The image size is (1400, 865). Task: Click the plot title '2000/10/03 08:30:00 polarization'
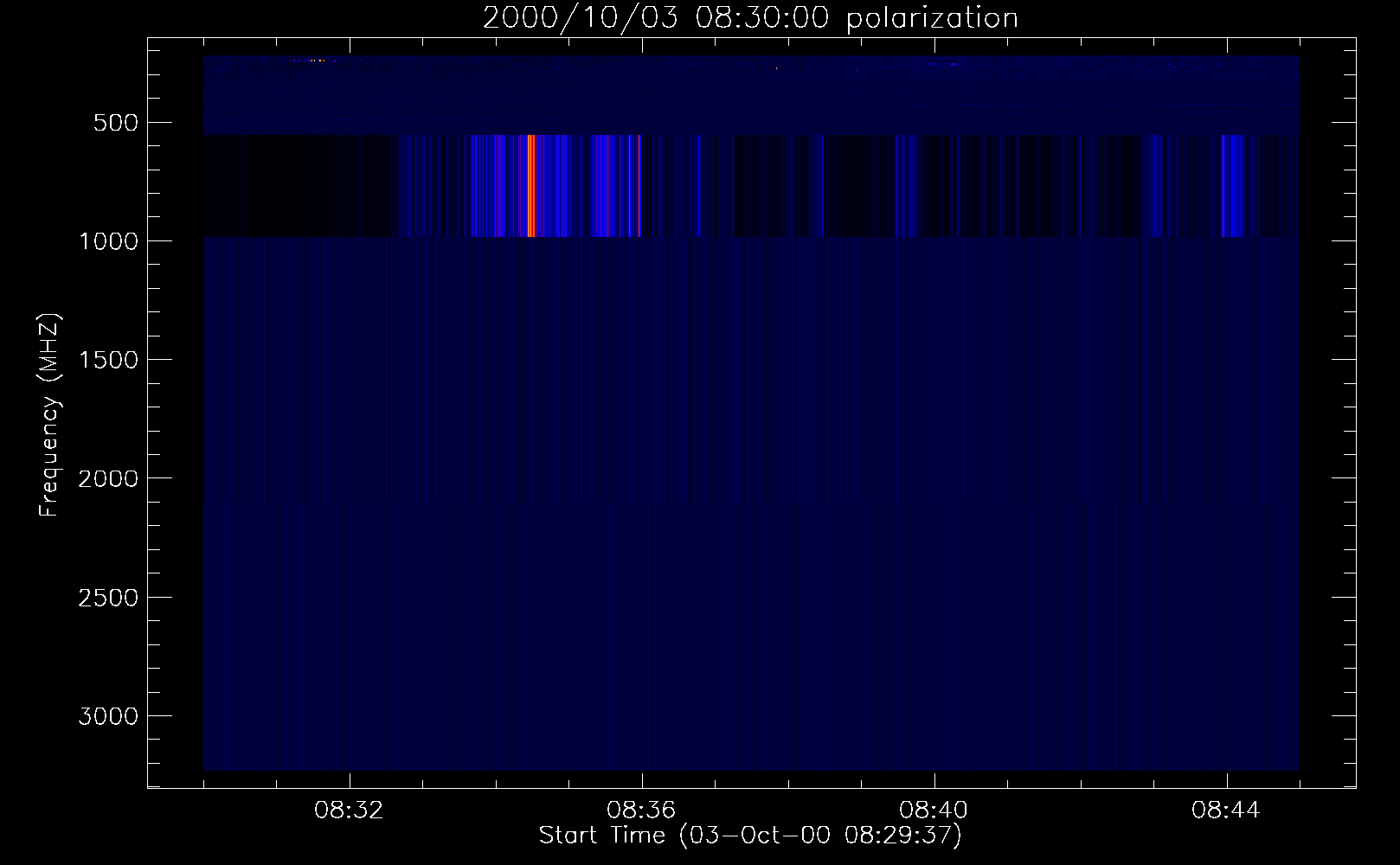pos(750,17)
